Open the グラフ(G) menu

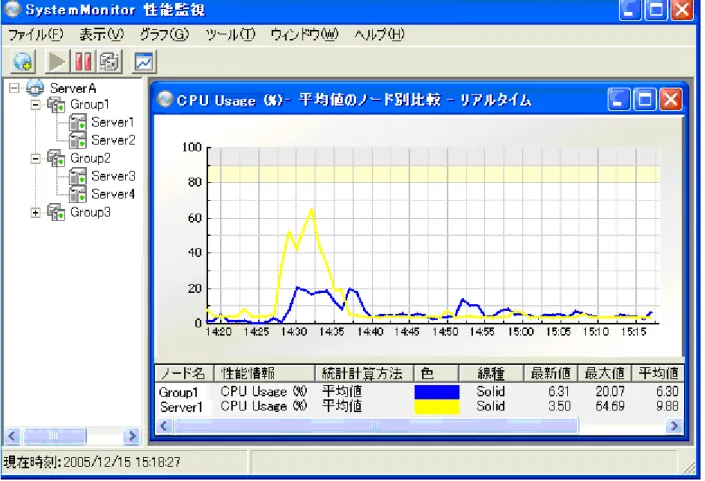click(x=164, y=35)
